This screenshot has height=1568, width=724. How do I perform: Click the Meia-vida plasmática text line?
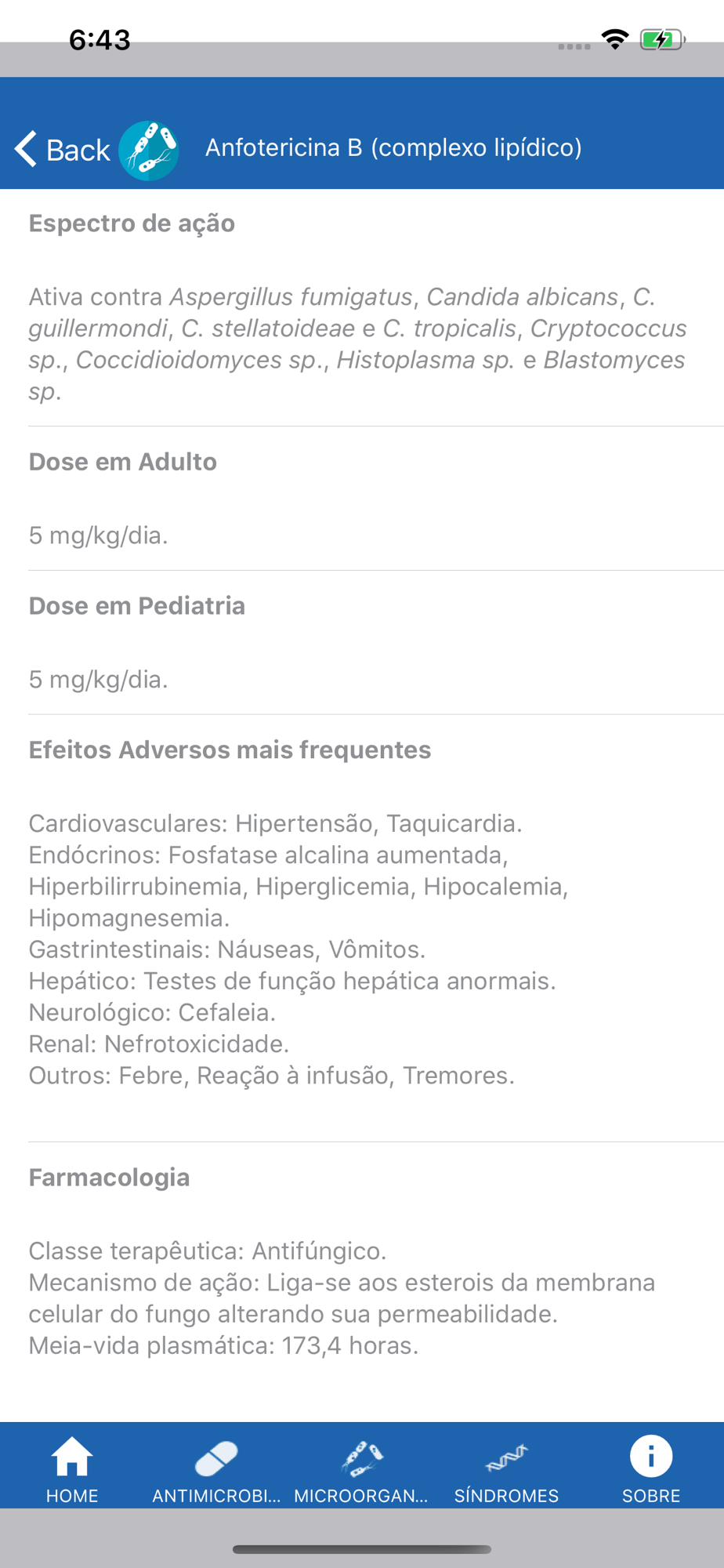[x=223, y=1346]
